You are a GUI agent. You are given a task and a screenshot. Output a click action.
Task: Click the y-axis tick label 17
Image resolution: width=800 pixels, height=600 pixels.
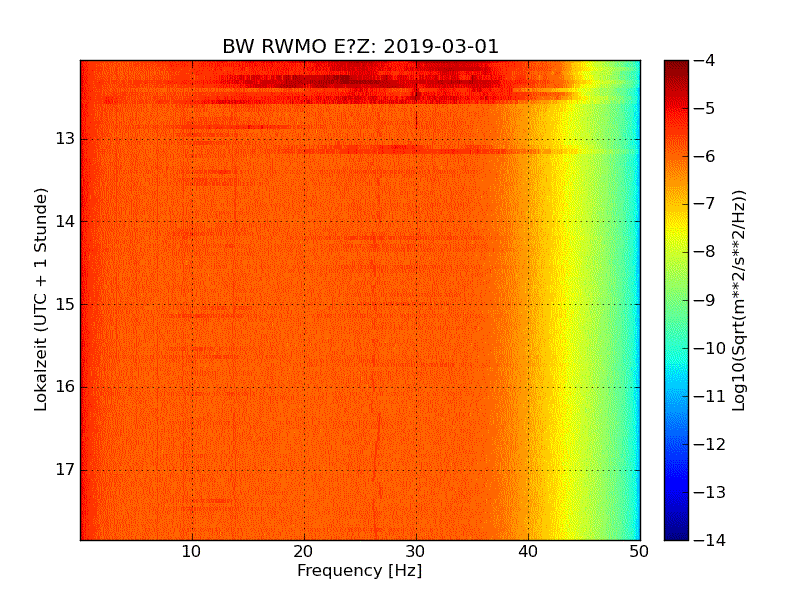(65, 469)
